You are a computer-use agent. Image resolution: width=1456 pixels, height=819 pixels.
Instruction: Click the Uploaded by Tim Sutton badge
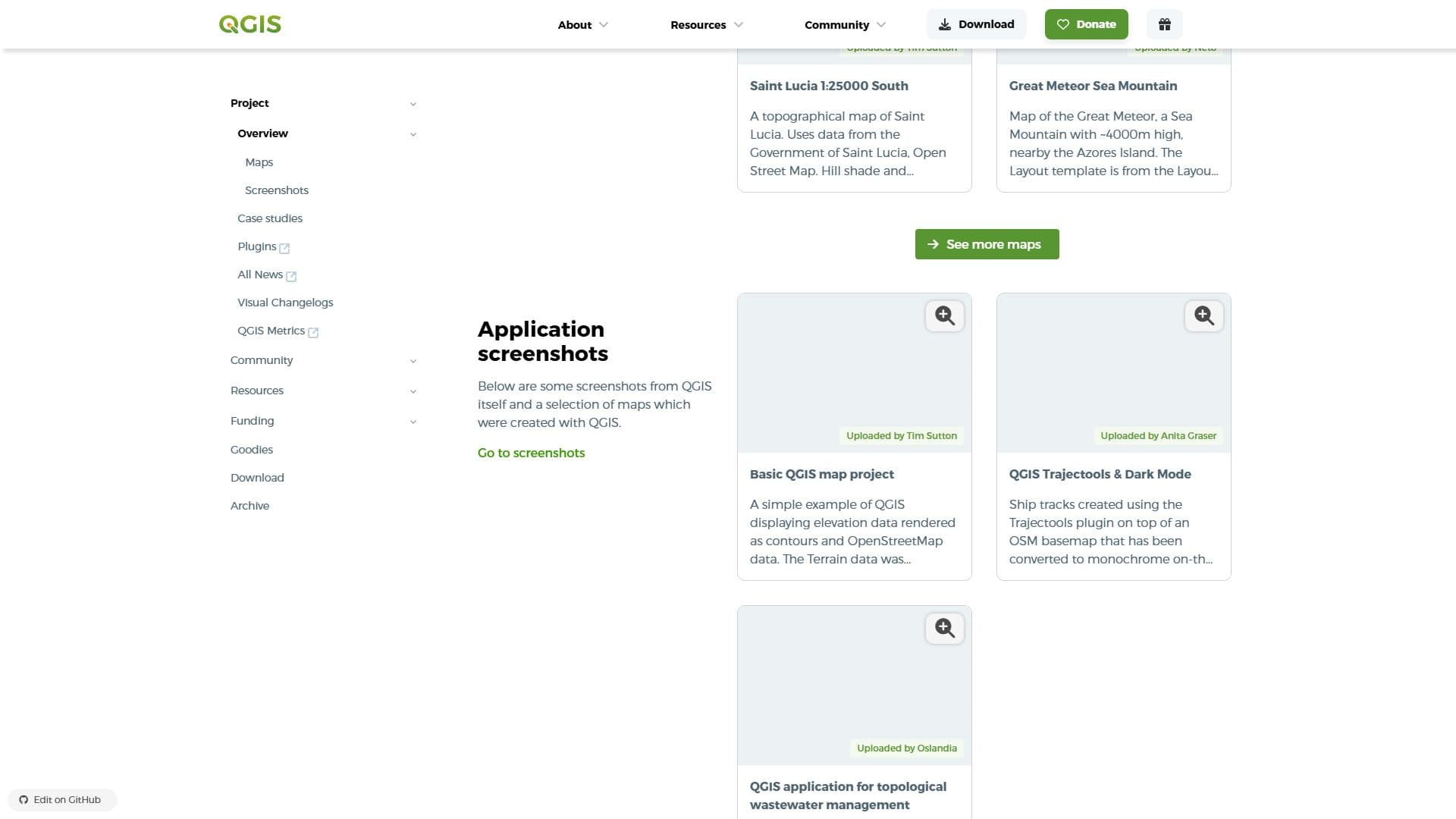pyautogui.click(x=902, y=436)
